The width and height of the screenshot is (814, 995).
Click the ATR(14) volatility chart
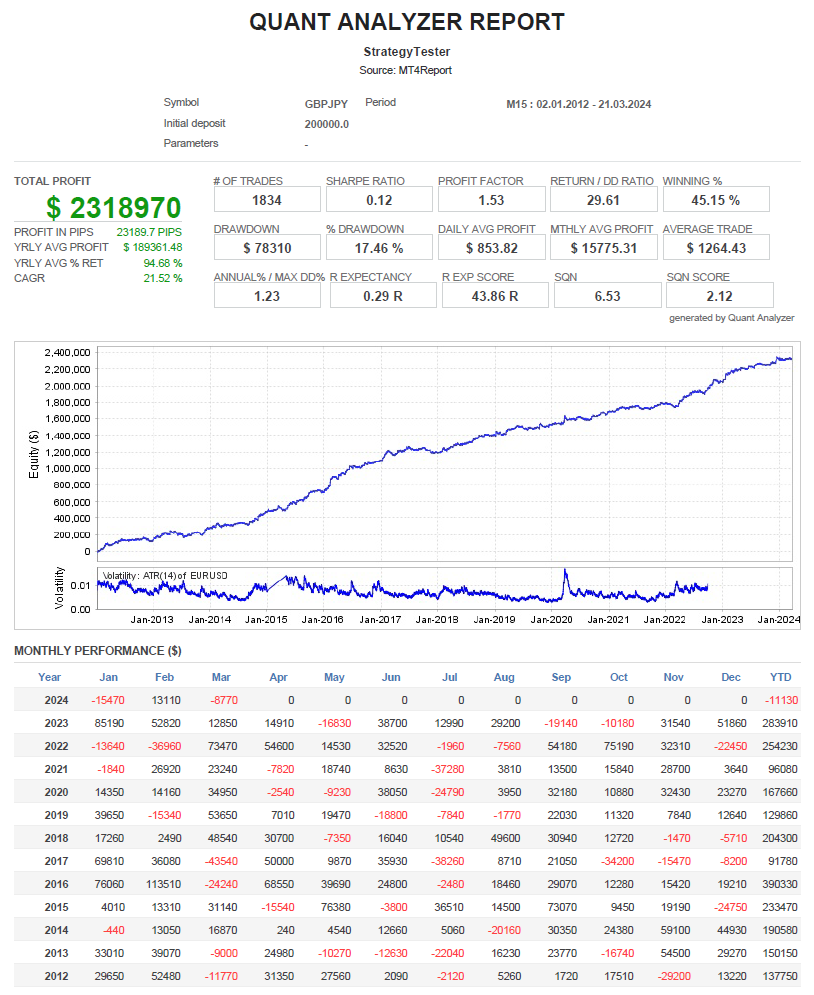tap(443, 589)
